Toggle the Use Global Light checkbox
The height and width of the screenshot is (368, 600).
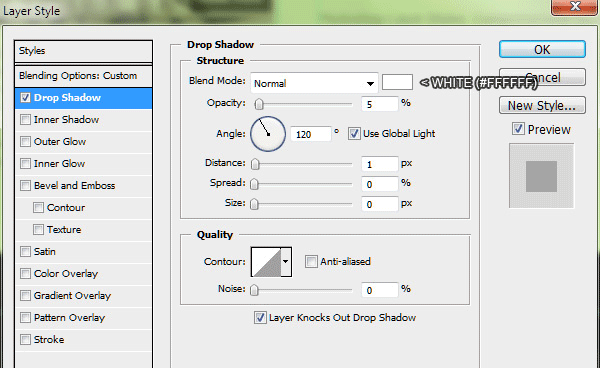(354, 134)
